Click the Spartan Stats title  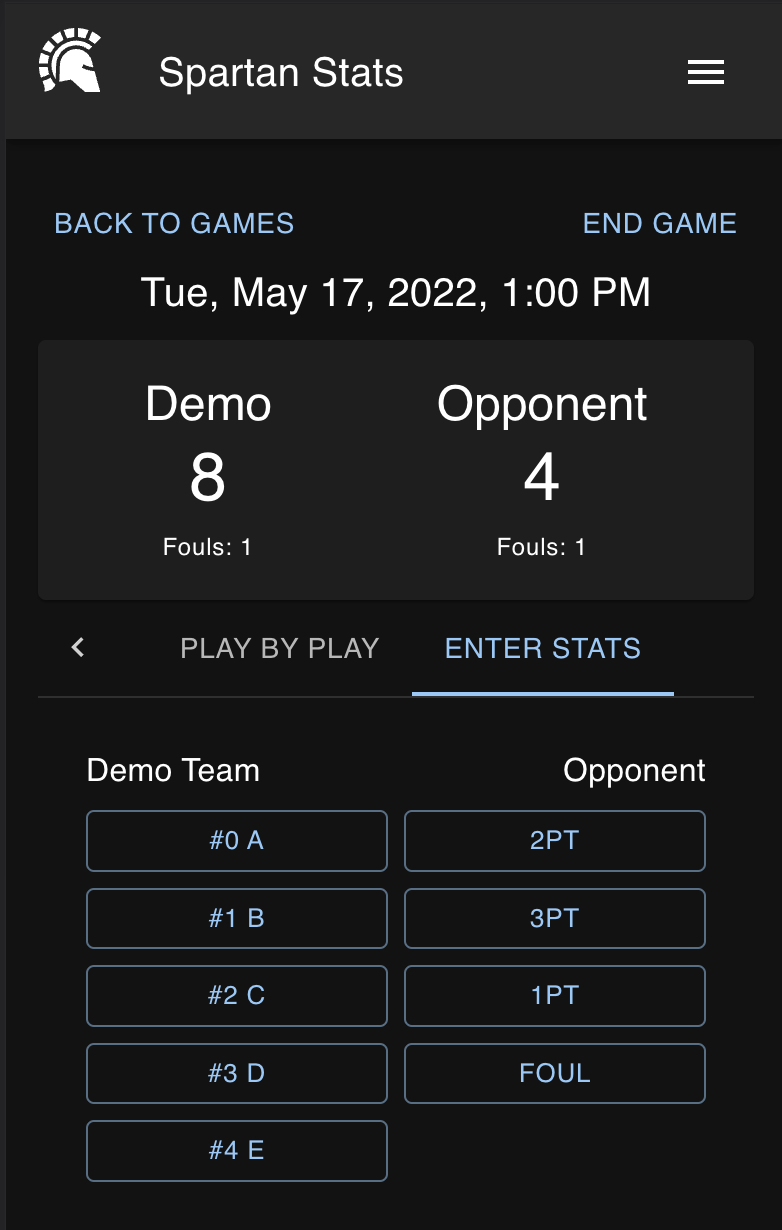[x=281, y=73]
